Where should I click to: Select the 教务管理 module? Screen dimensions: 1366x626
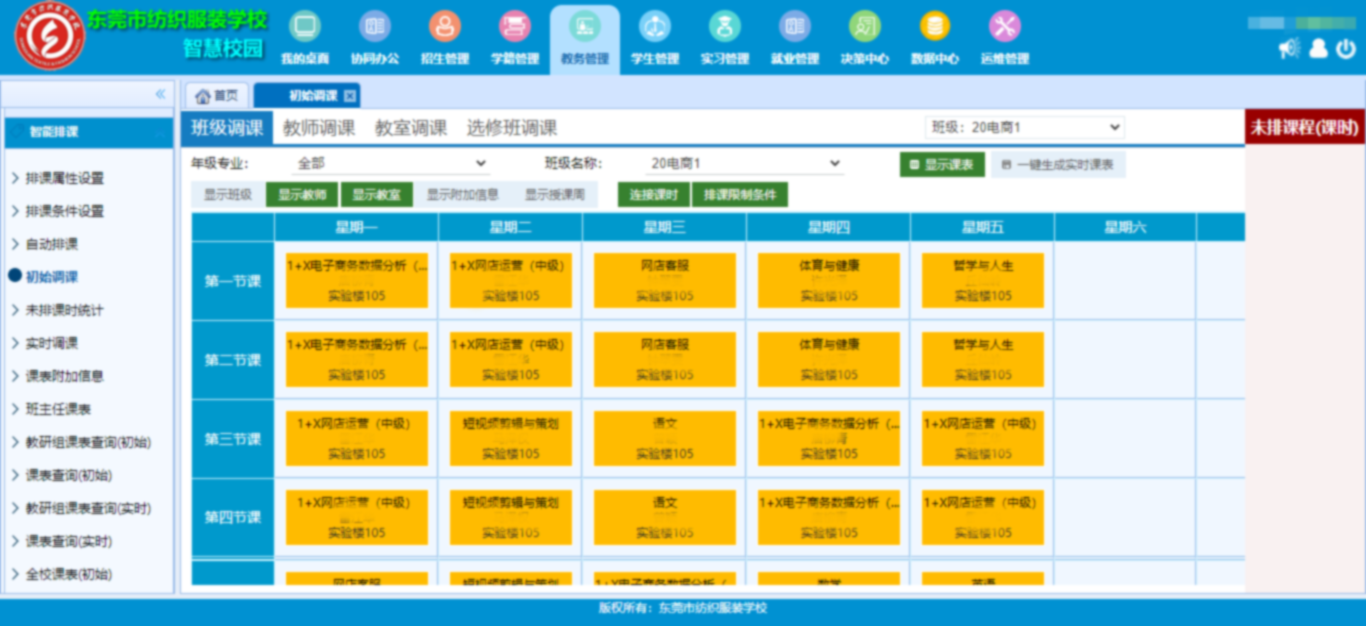point(584,38)
